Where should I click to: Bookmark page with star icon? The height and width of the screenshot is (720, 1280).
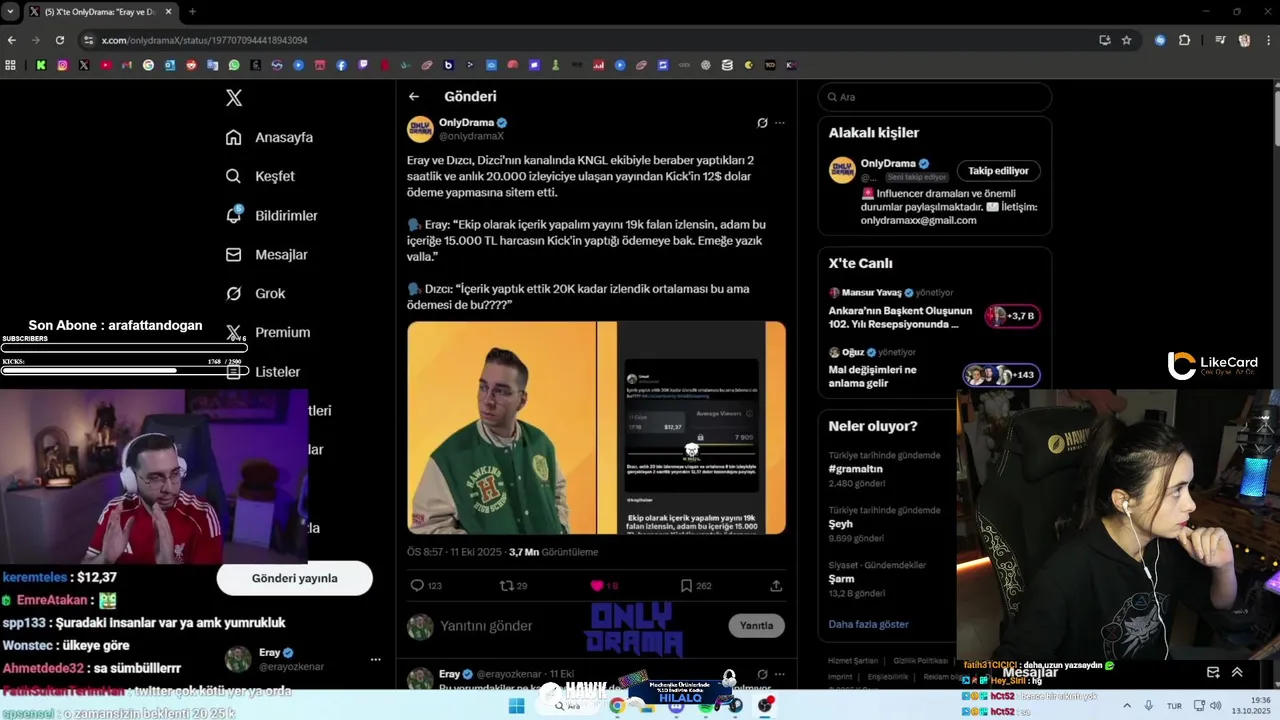point(1127,40)
